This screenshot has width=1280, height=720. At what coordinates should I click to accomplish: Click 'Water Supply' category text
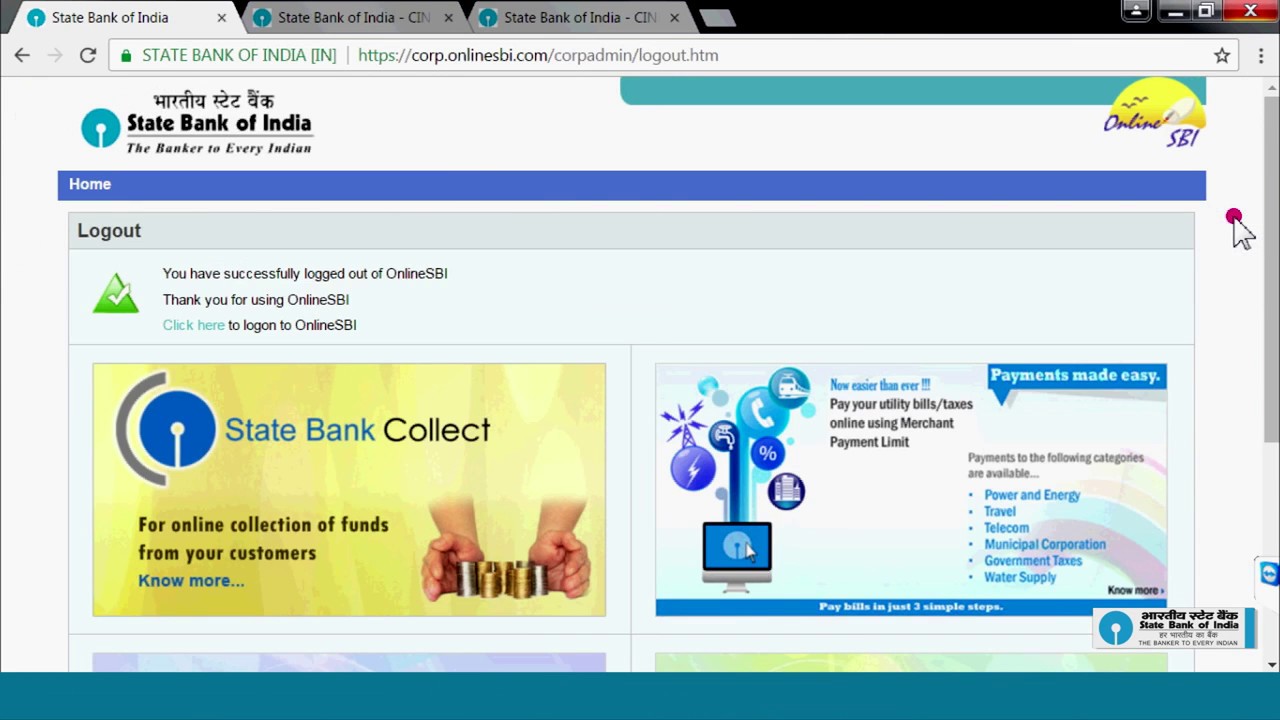[x=1020, y=577]
